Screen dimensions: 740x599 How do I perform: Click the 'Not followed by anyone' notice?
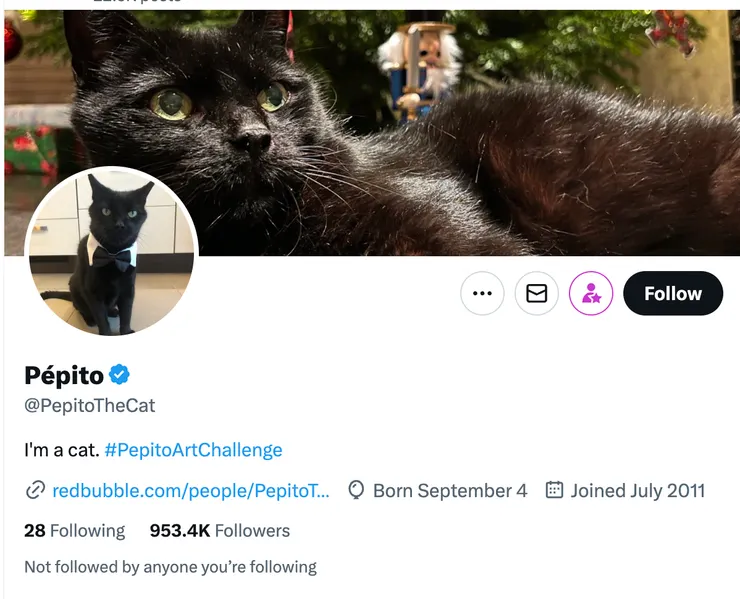pyautogui.click(x=170, y=567)
